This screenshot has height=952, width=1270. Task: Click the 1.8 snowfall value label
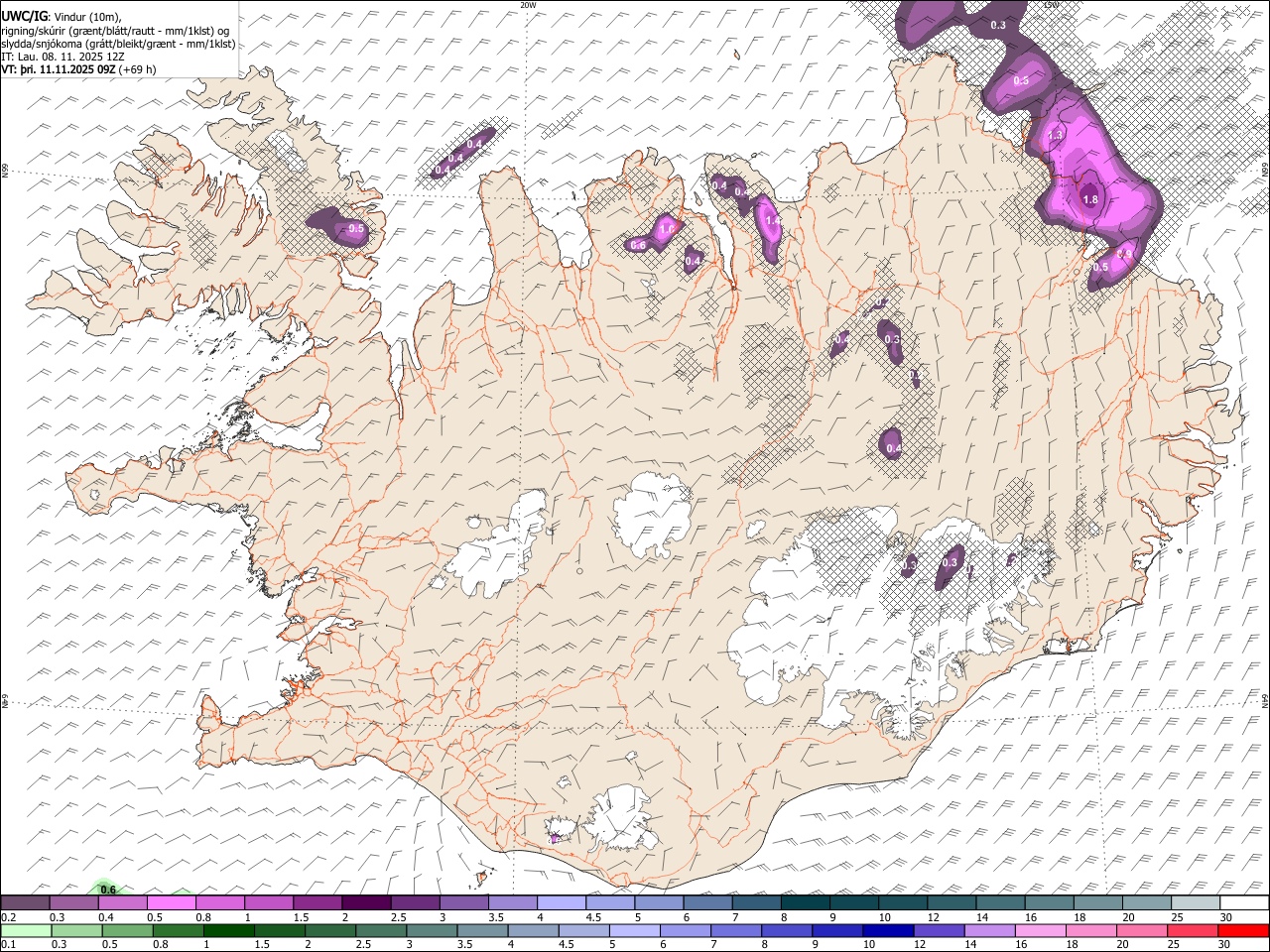click(x=1090, y=199)
